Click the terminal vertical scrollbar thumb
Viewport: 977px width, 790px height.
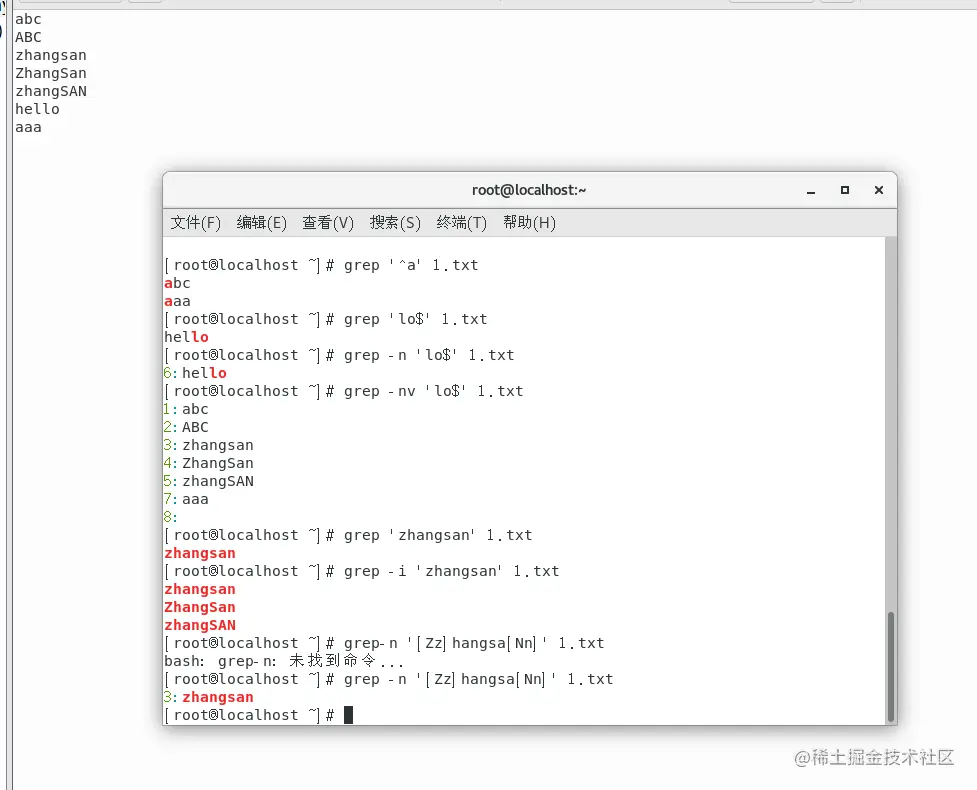(890, 667)
